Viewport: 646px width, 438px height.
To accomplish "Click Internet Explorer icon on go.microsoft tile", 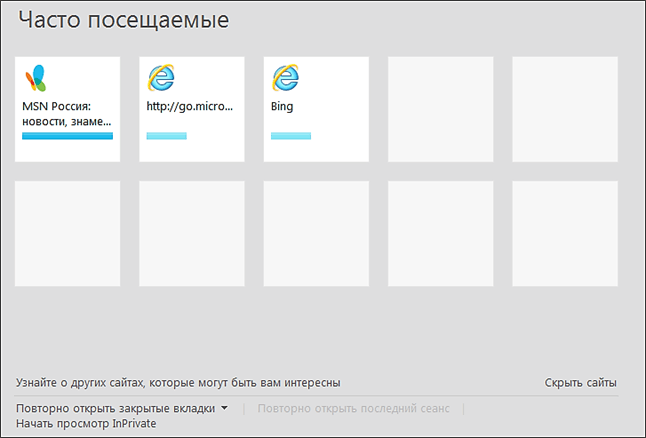I will click(160, 78).
